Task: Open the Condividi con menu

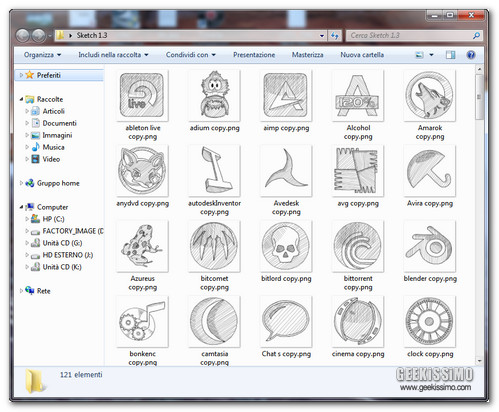Action: [191, 55]
